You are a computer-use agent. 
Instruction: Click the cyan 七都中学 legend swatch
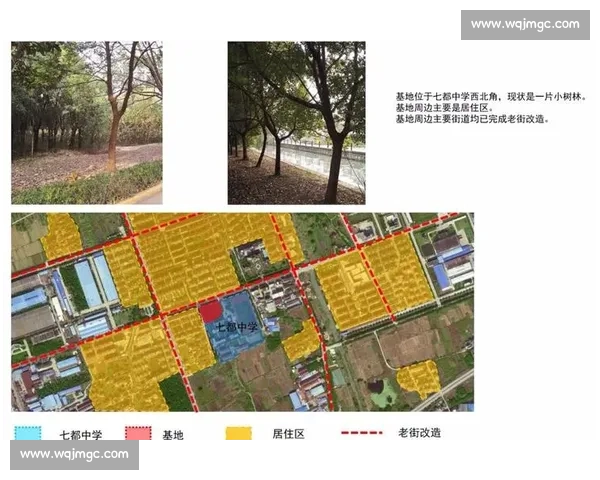point(28,433)
